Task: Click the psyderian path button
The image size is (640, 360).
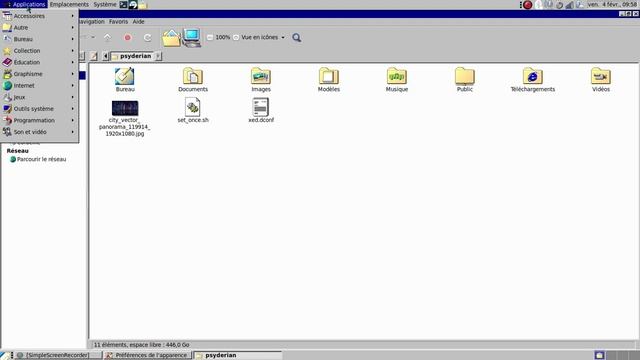Action: point(132,56)
